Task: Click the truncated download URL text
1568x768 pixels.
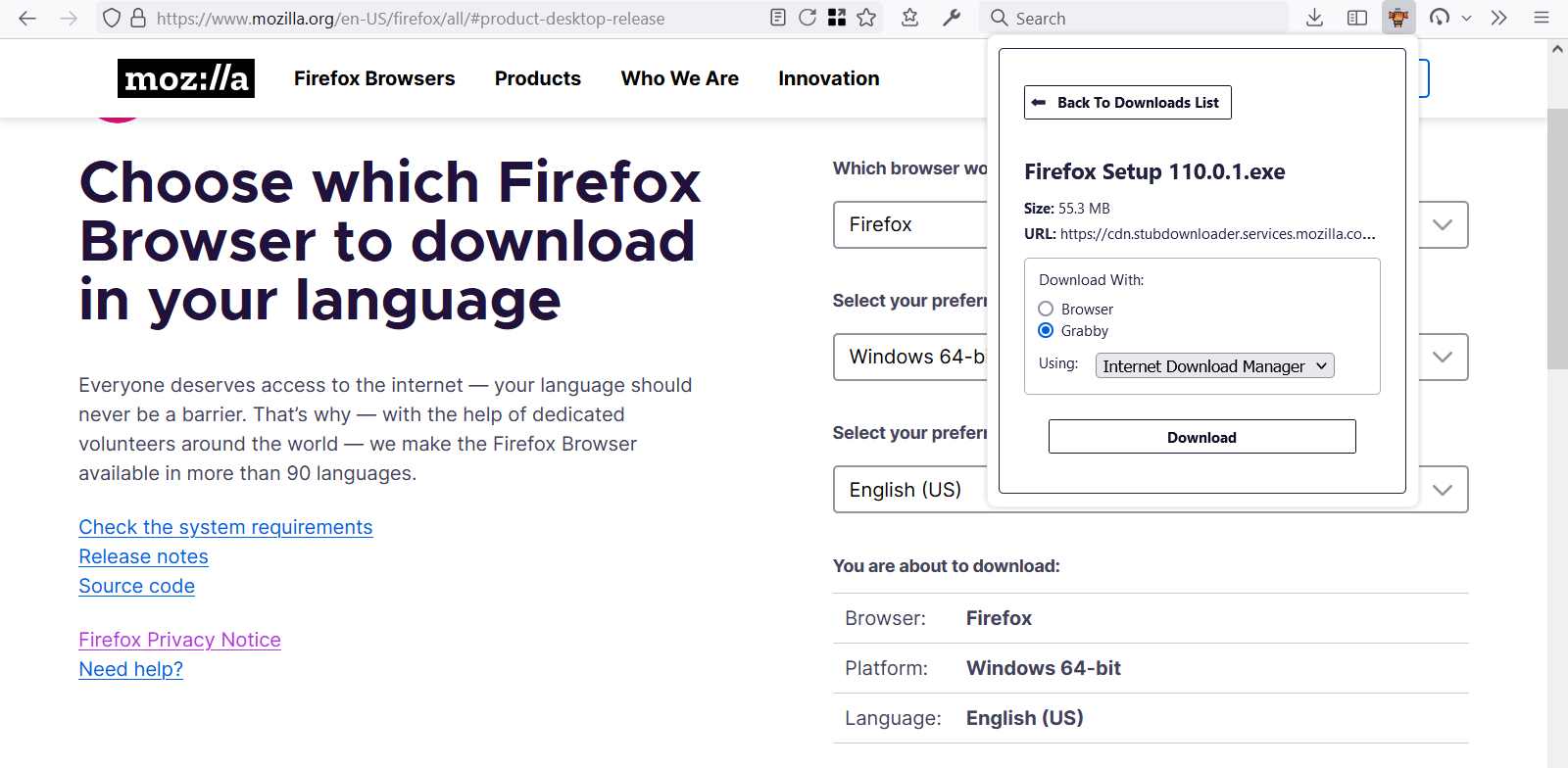Action: pos(1218,233)
